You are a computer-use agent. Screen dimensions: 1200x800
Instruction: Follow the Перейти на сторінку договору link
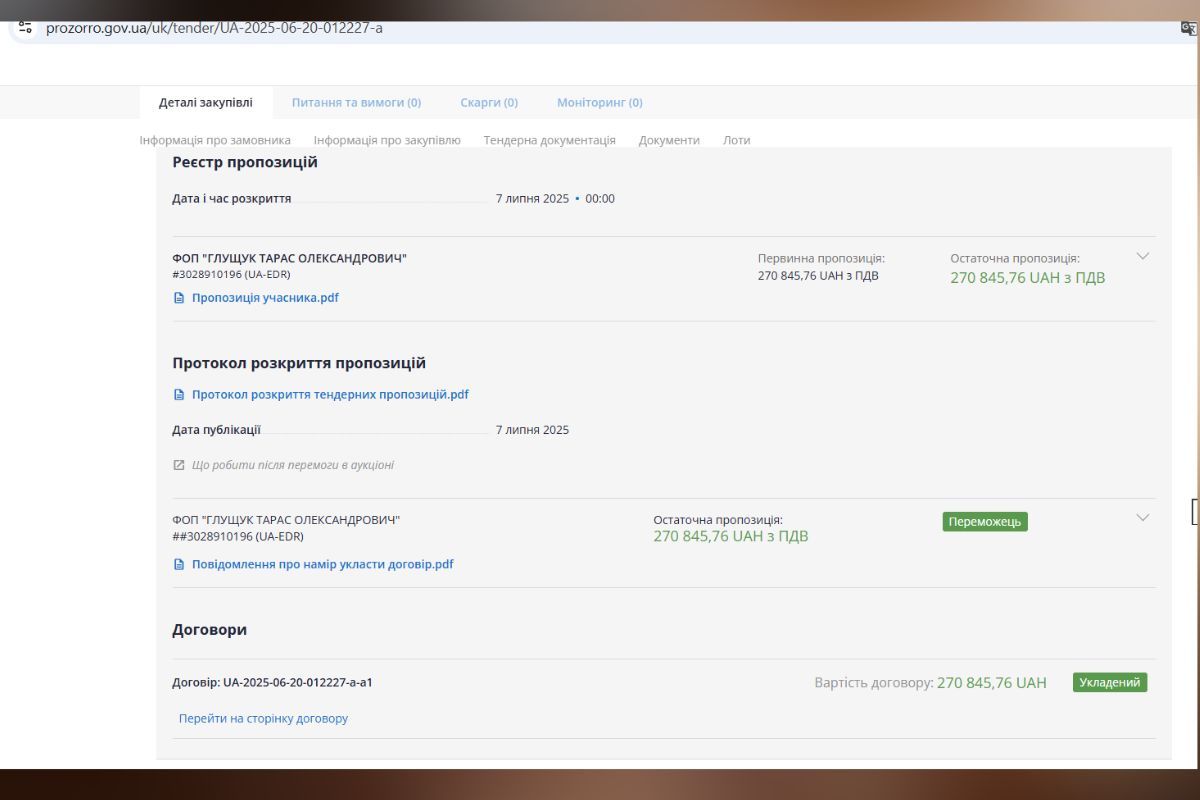(x=263, y=718)
